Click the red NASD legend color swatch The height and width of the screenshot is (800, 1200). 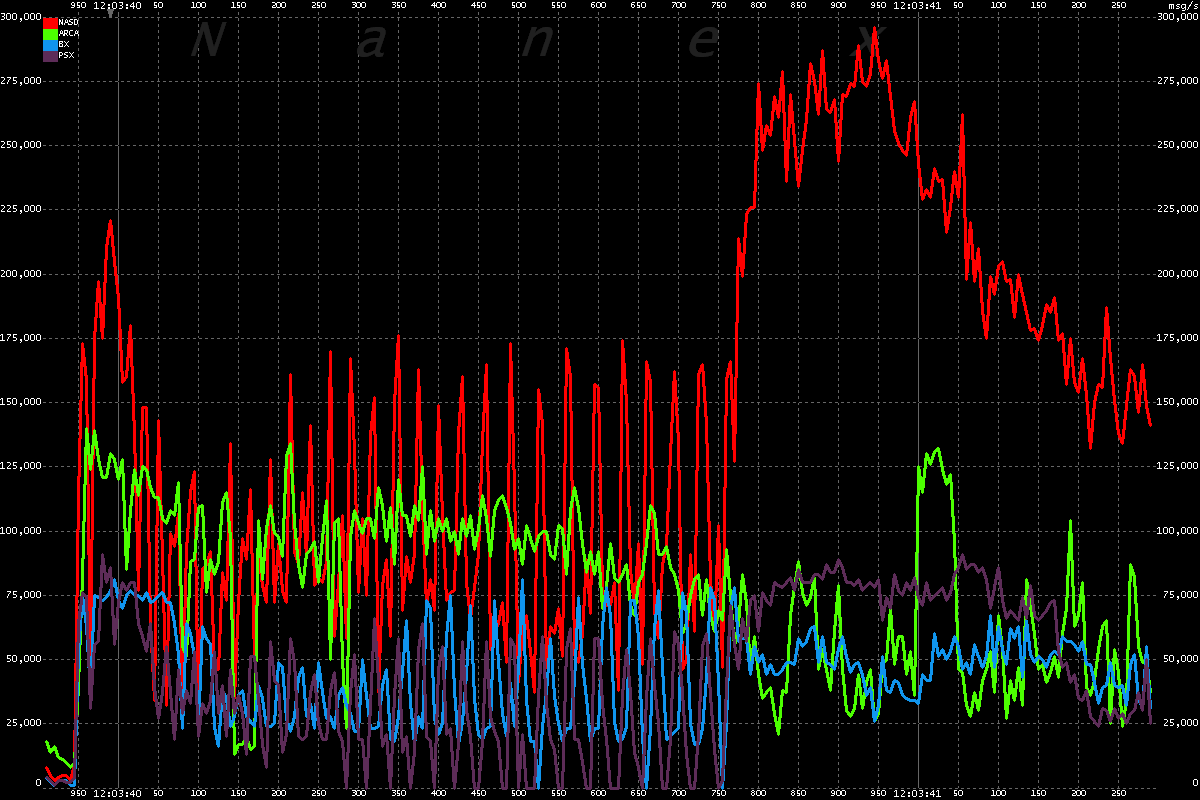point(50,22)
